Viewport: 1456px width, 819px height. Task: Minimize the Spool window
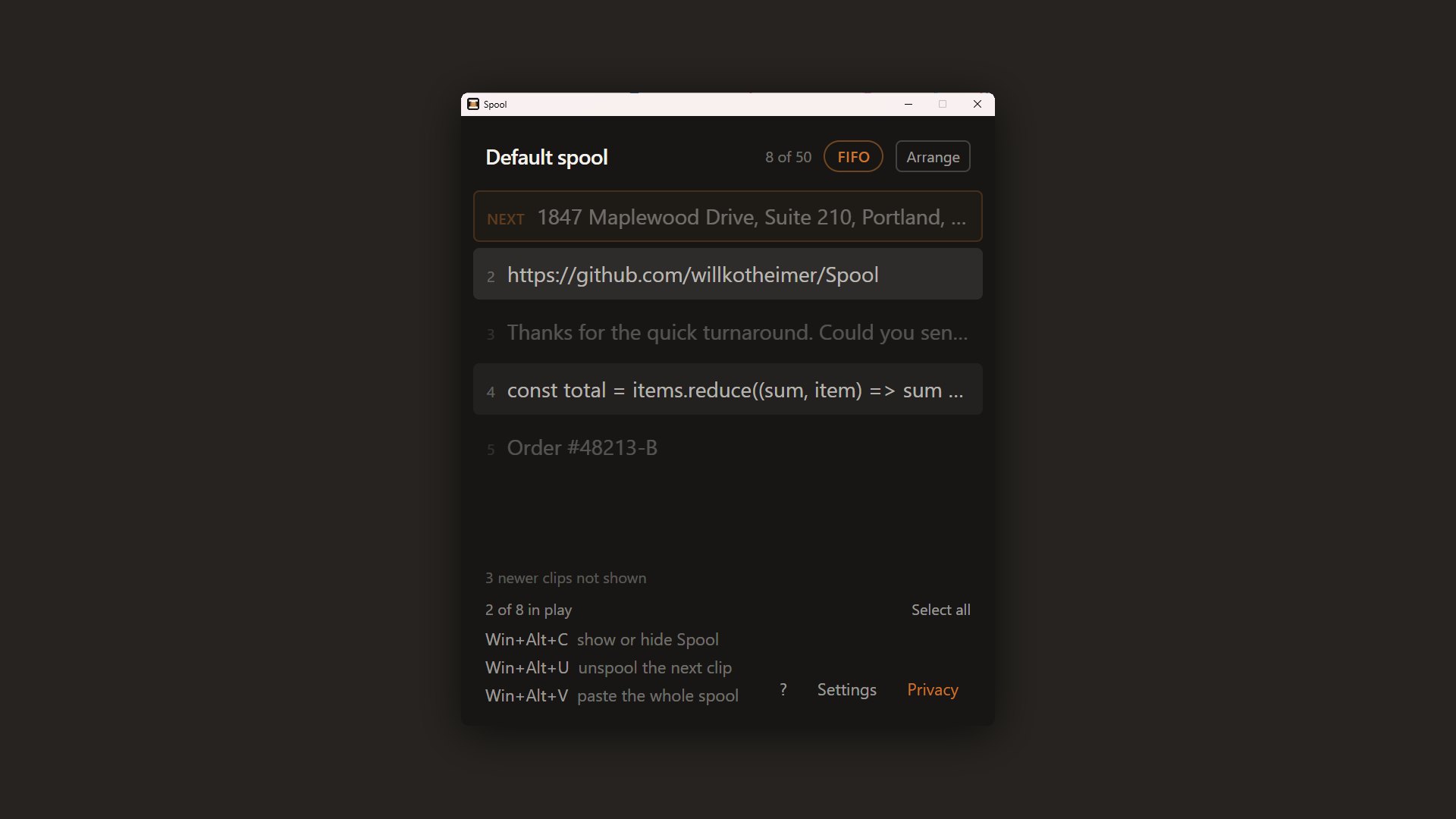coord(908,104)
